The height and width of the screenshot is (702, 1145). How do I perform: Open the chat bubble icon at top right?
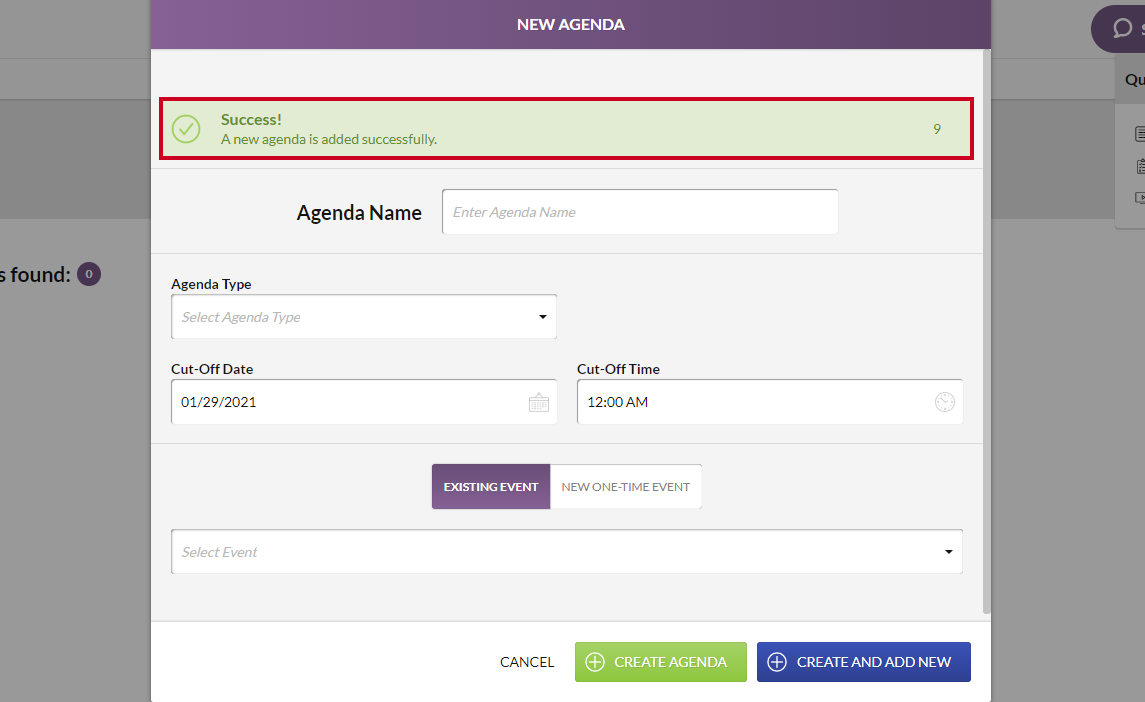[1122, 28]
